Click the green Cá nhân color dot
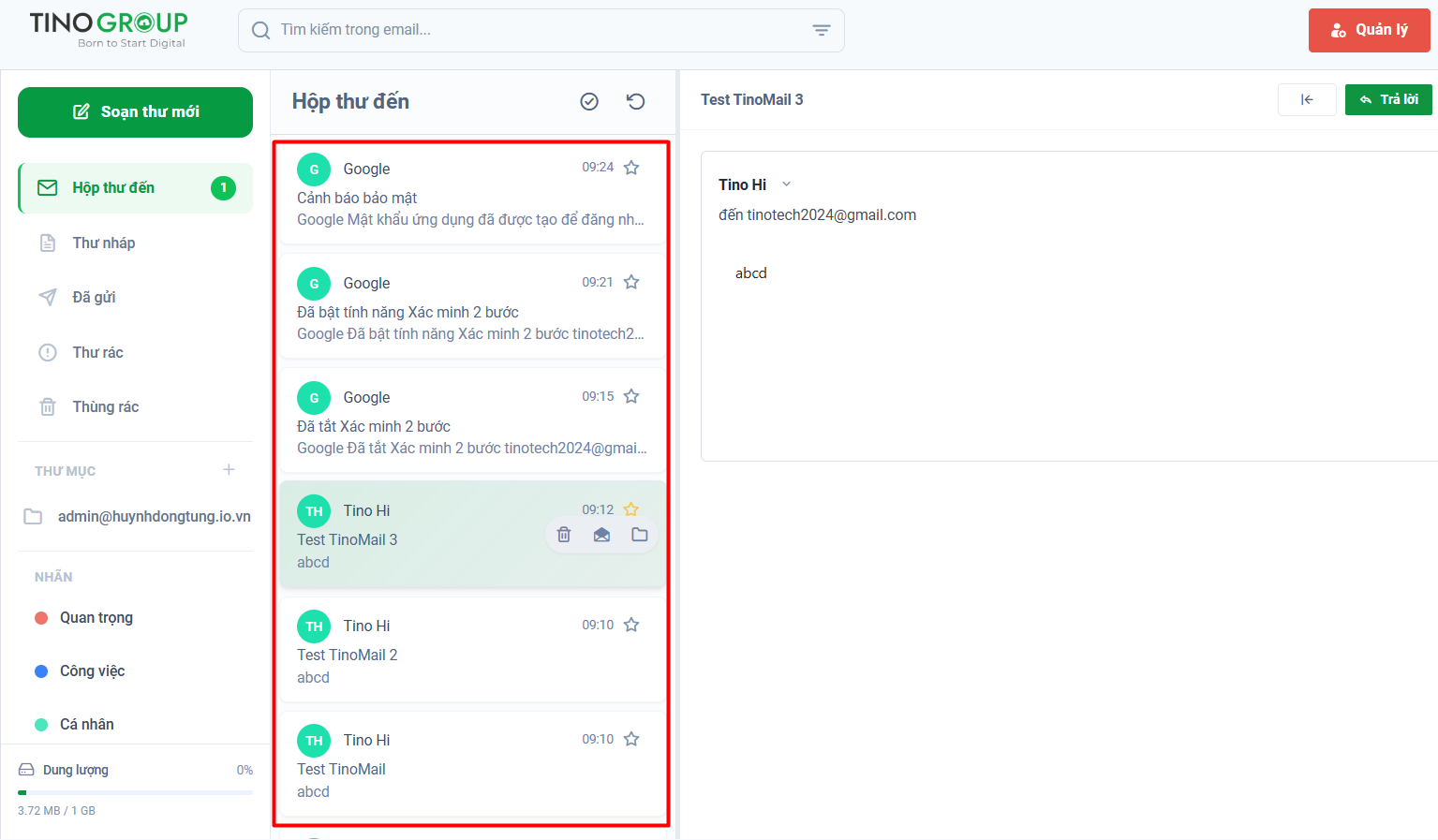 tap(41, 725)
